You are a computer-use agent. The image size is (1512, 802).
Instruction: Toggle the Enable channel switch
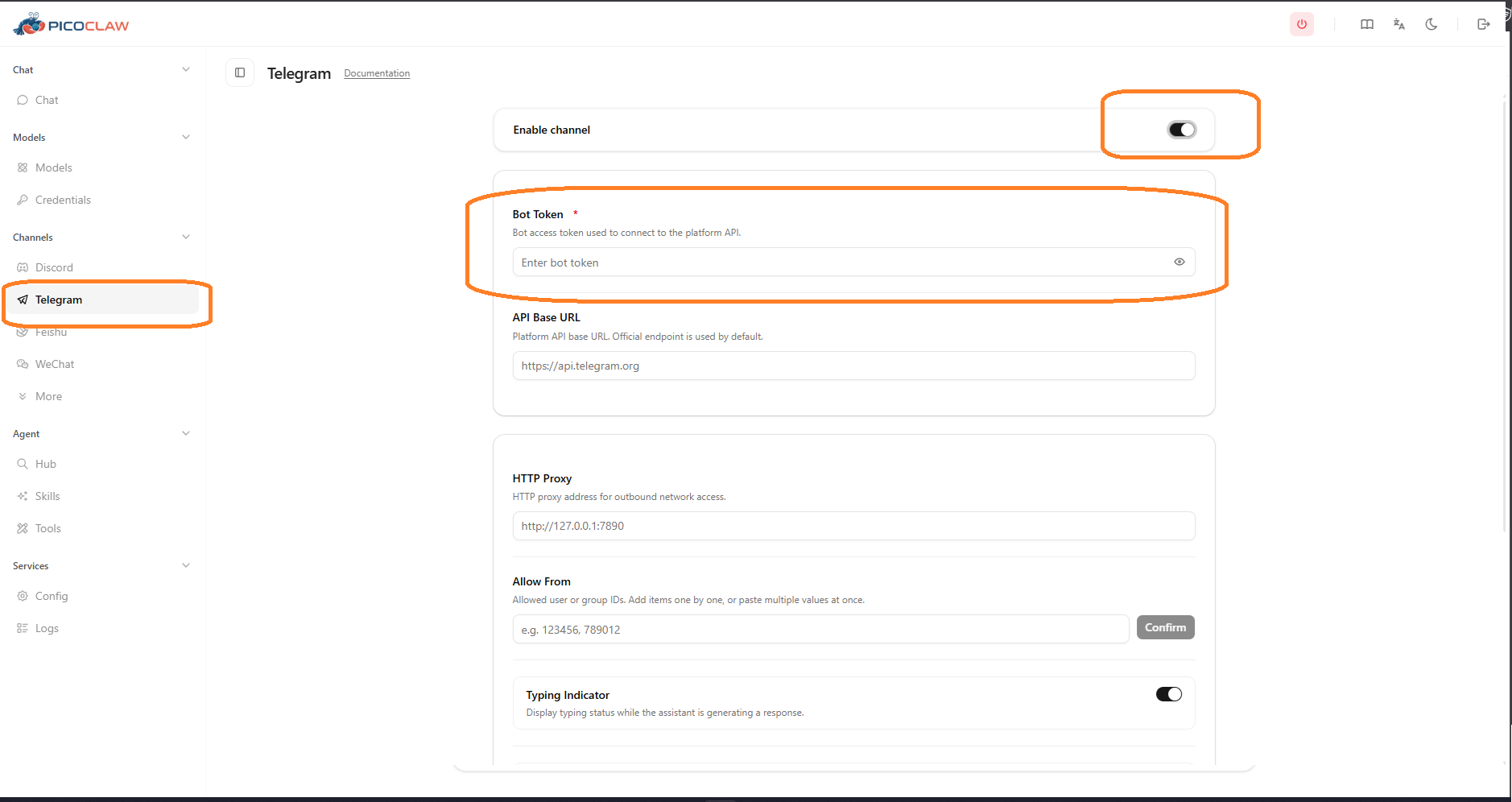(x=1182, y=130)
